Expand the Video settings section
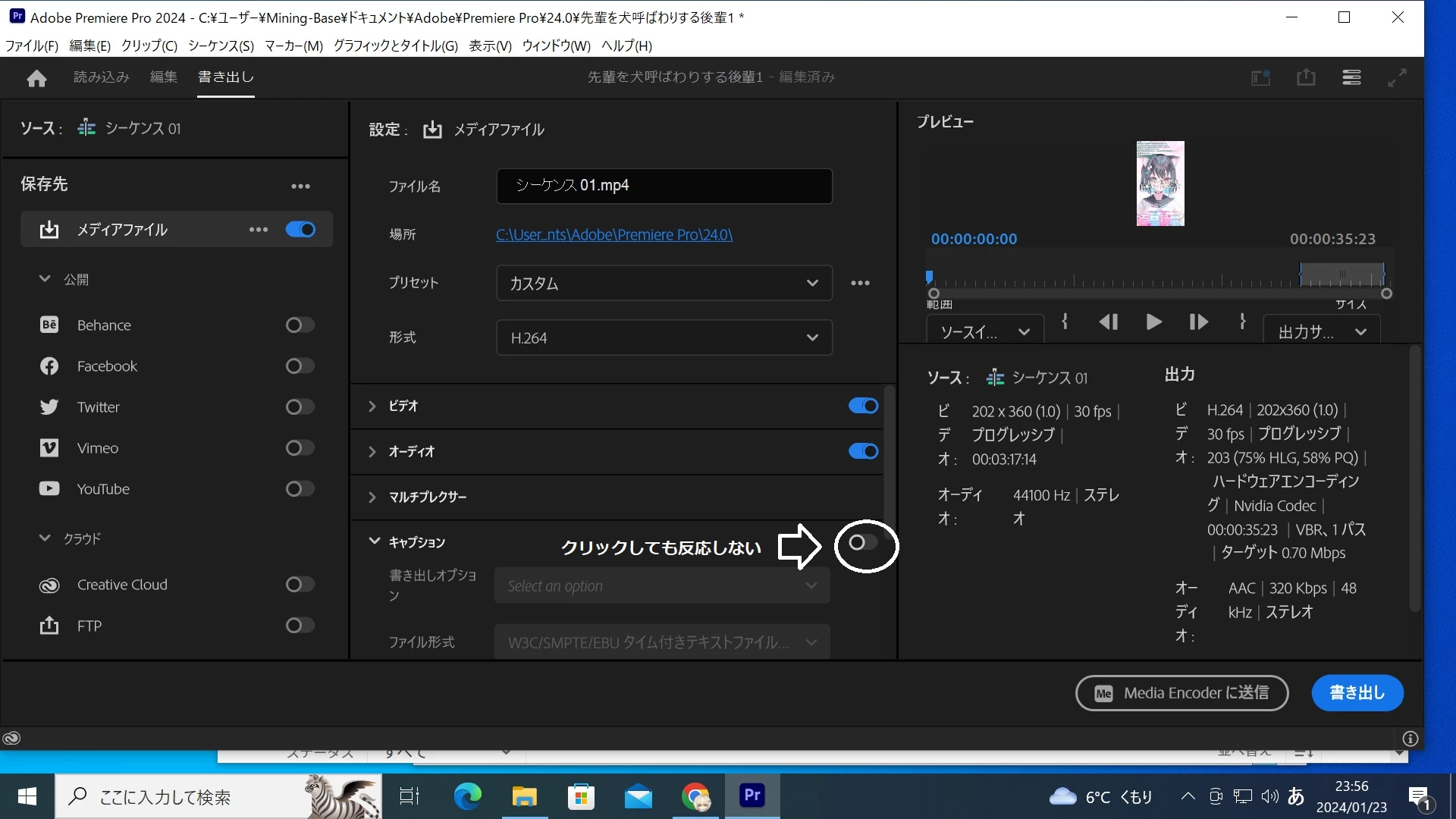 (372, 406)
